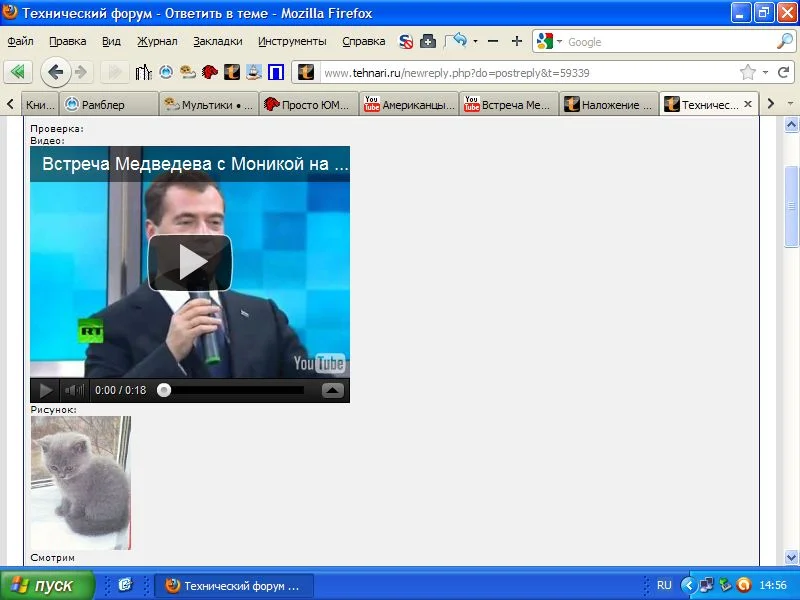Switch to the Американцы YouTube tab
The height and width of the screenshot is (600, 800).
tap(409, 105)
